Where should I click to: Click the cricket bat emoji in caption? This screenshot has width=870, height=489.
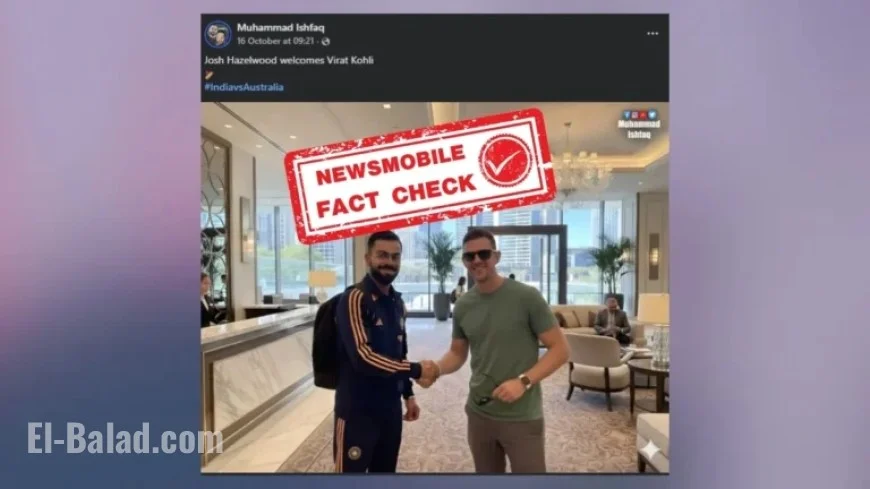pyautogui.click(x=209, y=74)
